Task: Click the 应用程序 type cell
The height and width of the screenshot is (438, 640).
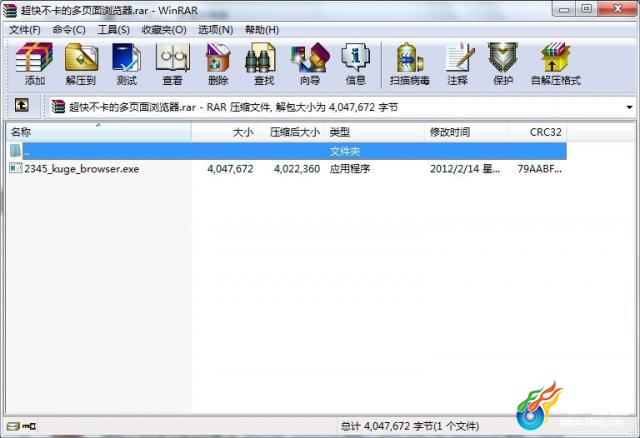Action: coord(350,169)
